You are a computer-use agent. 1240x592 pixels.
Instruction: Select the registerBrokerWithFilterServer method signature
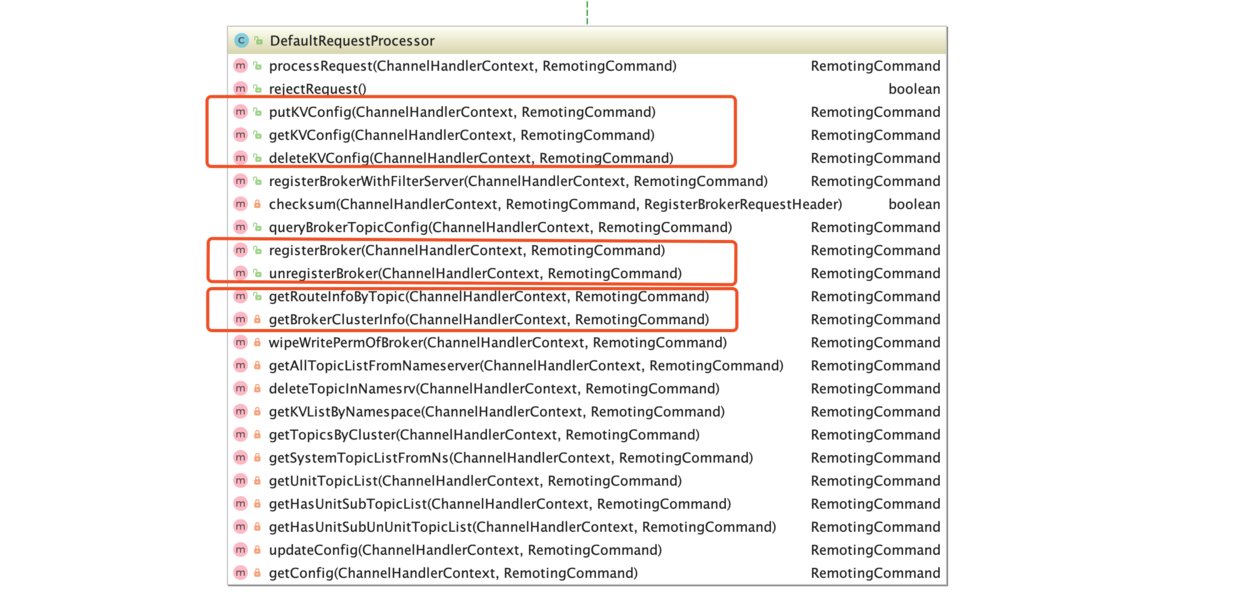pyautogui.click(x=518, y=181)
